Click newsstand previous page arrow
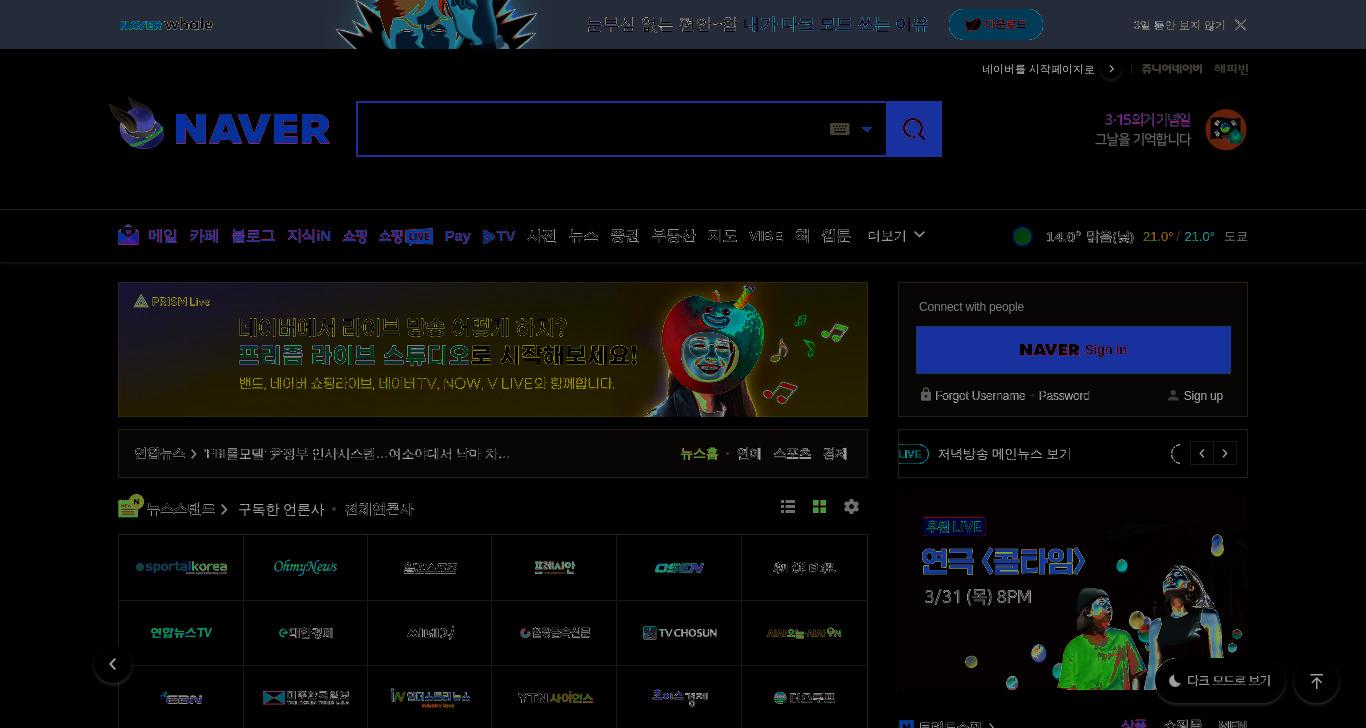1366x728 pixels. tap(113, 664)
